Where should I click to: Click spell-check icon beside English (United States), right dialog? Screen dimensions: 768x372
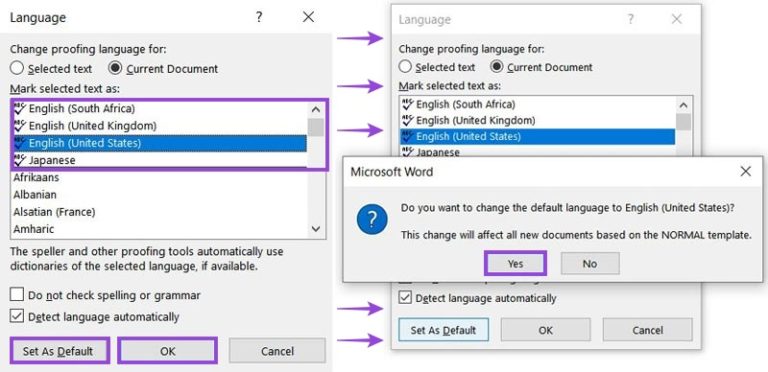pos(408,137)
